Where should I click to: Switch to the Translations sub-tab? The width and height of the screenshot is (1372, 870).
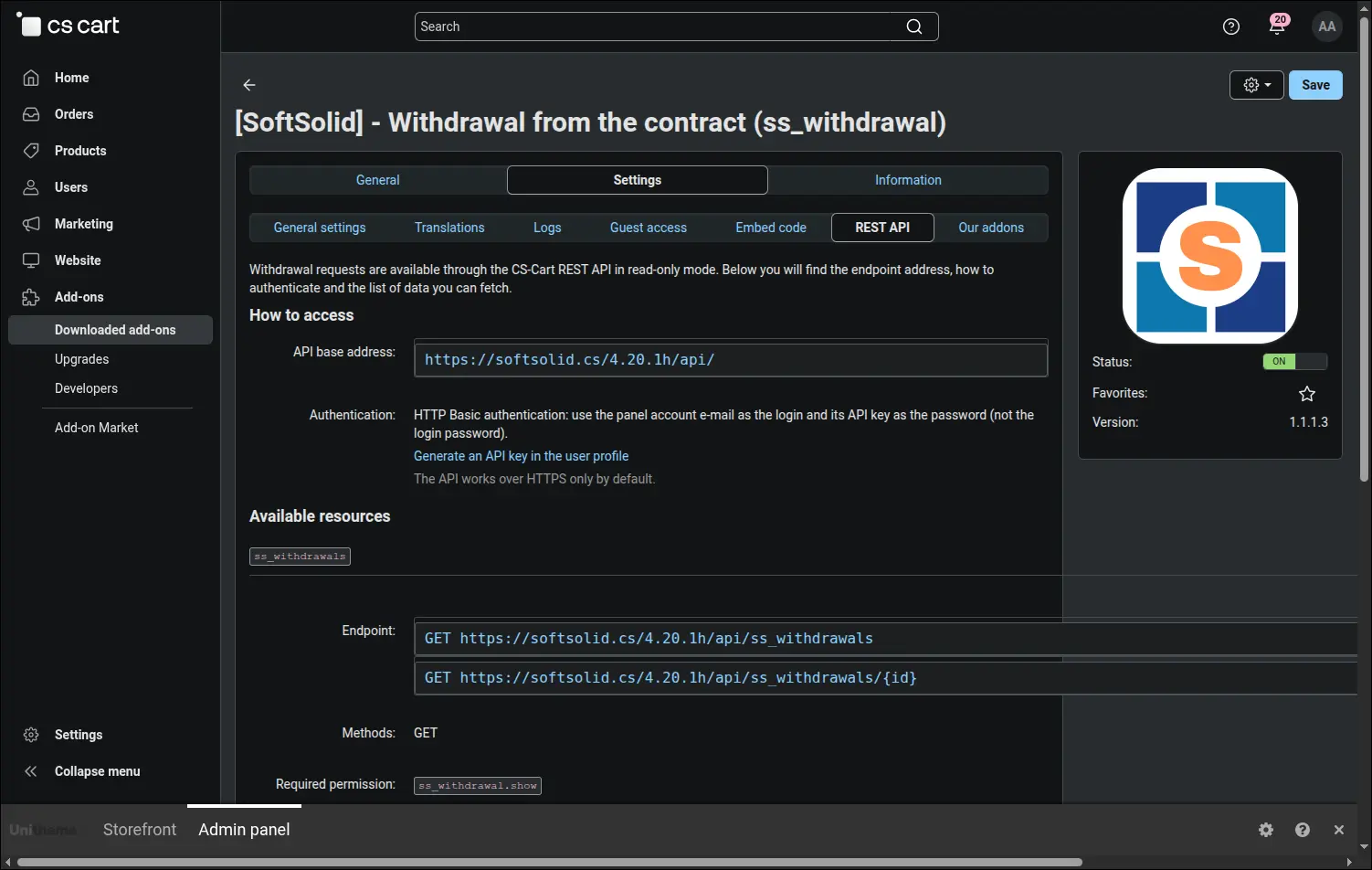tap(449, 228)
